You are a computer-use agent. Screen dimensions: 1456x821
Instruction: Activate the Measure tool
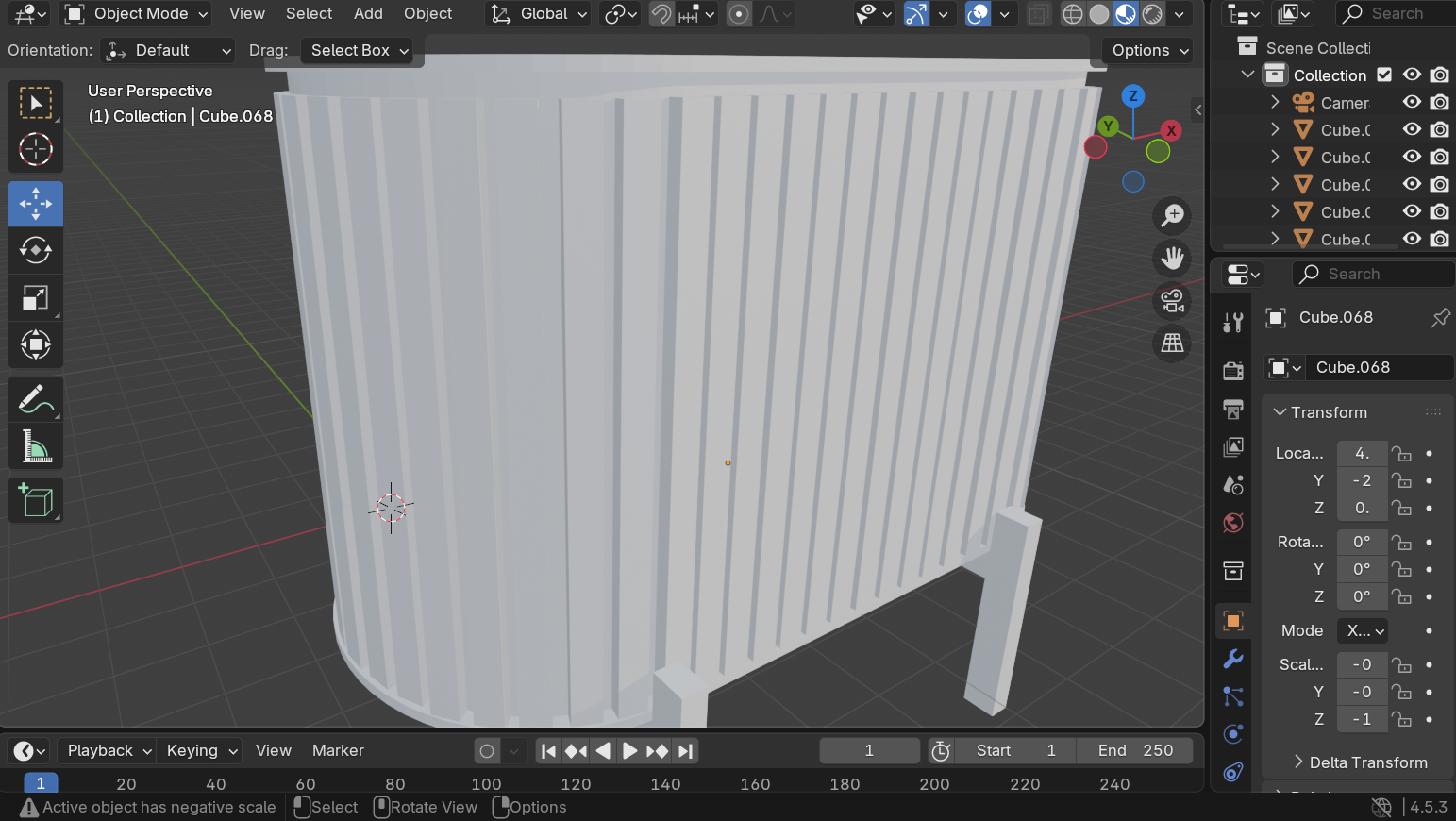[36, 446]
